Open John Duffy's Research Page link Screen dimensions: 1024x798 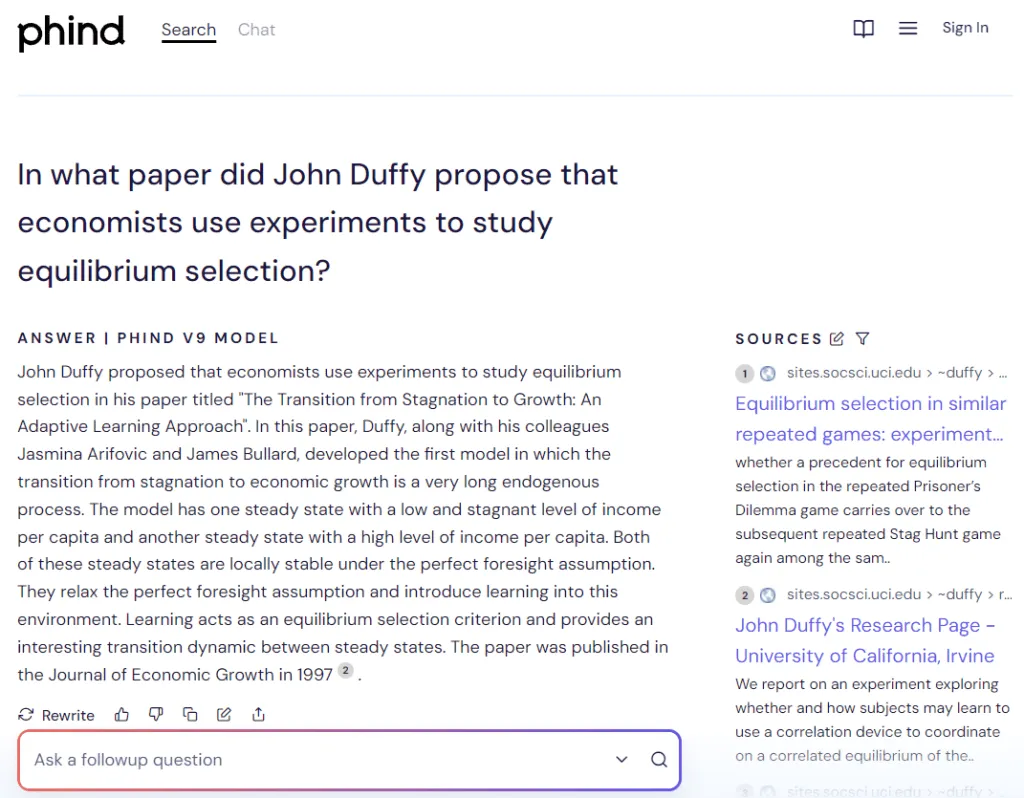point(865,641)
